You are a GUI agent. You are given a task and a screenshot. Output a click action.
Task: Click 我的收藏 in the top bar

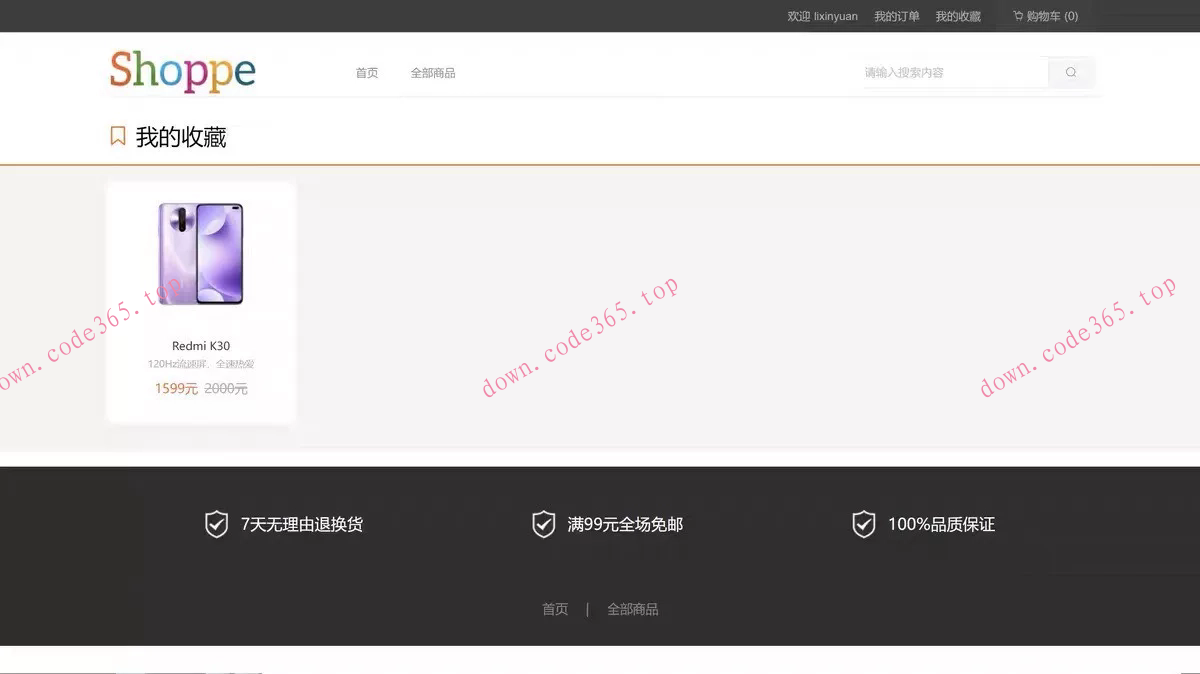pos(958,16)
